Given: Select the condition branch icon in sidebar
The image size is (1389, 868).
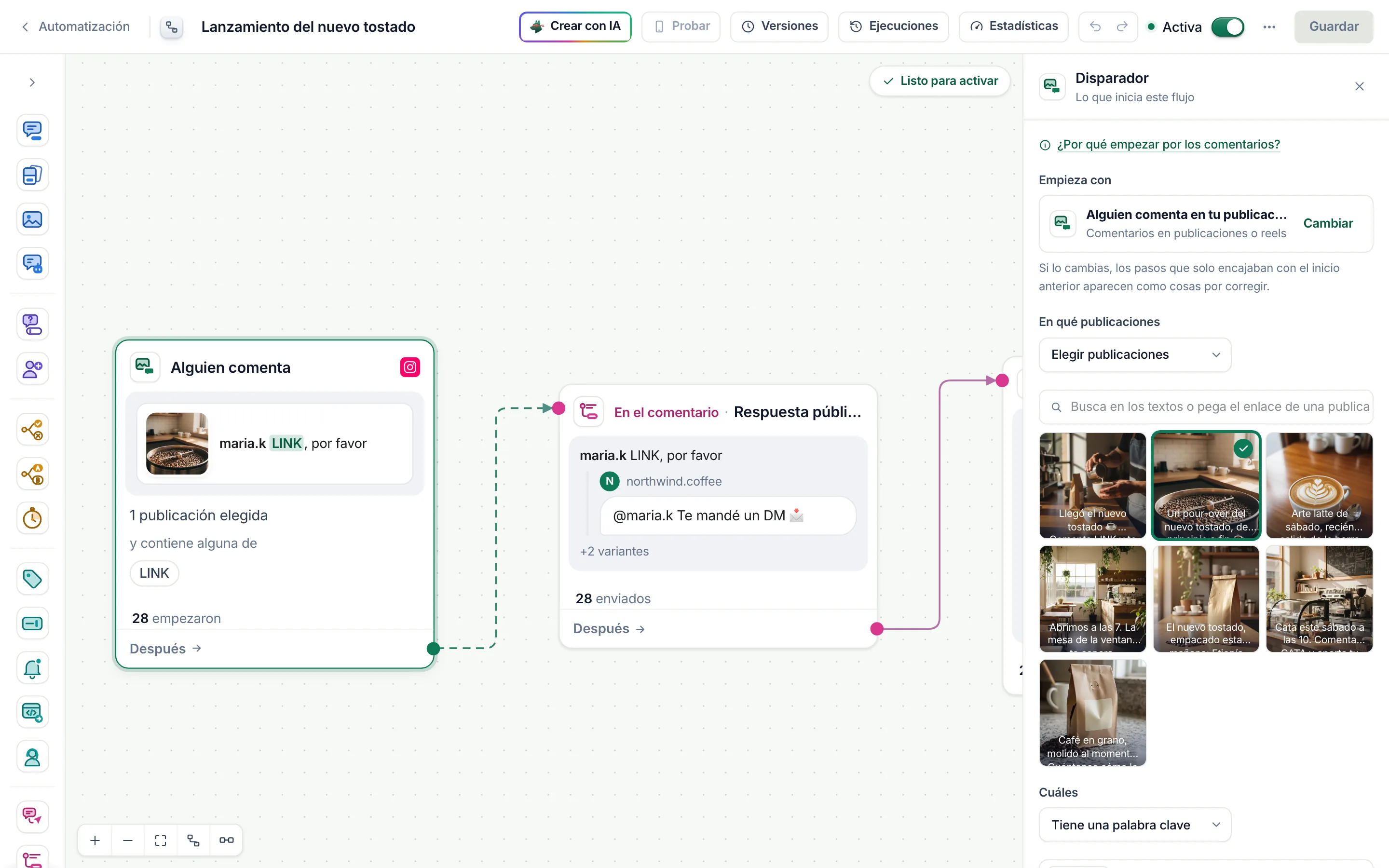Looking at the screenshot, I should [32, 429].
